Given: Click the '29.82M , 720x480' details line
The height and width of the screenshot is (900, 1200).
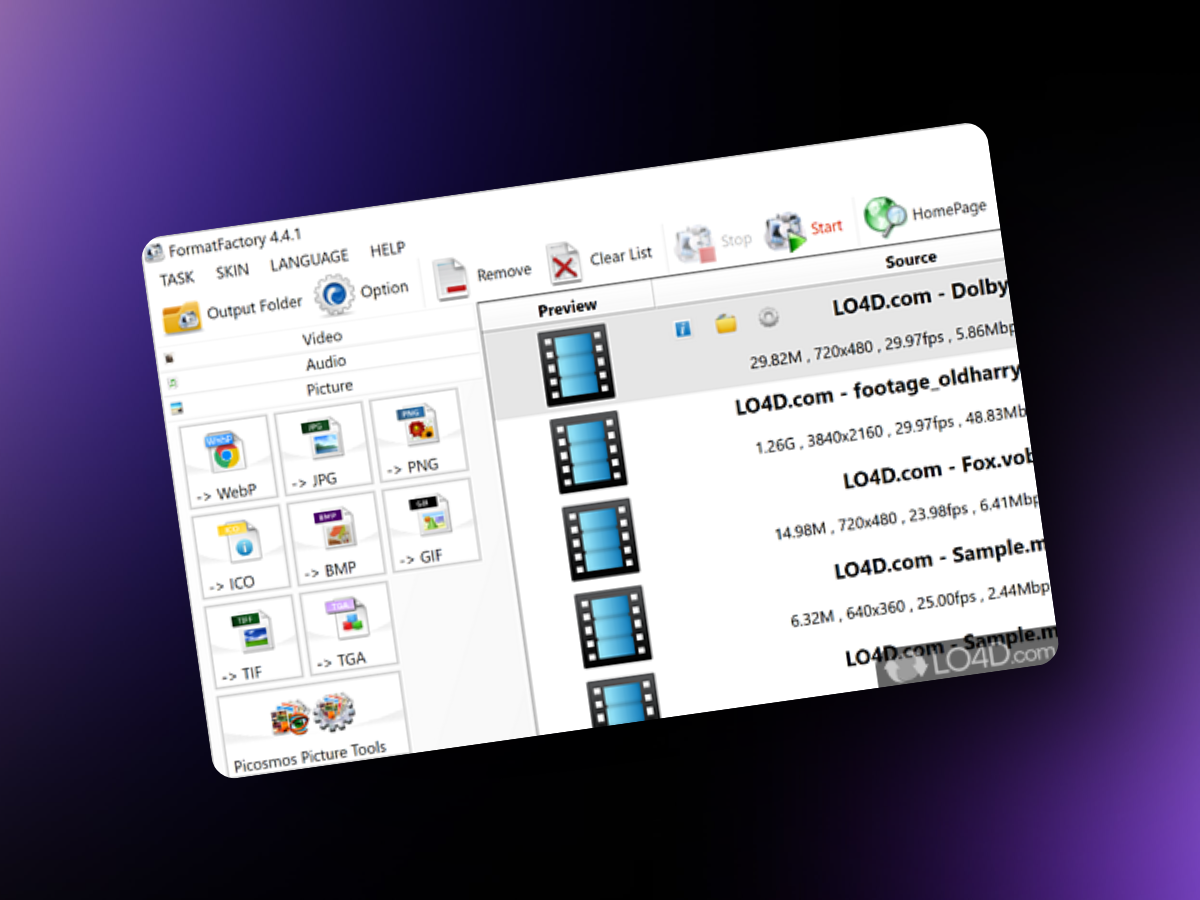Looking at the screenshot, I should pyautogui.click(x=883, y=345).
